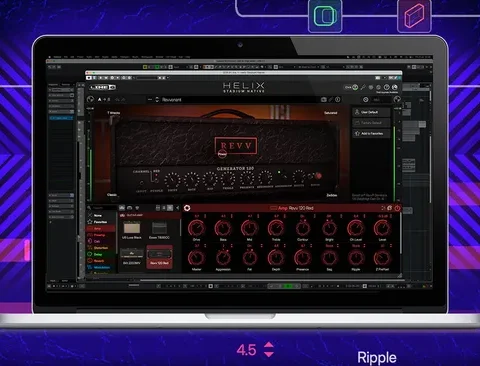Click the Revv 120 Red bypass power icon
The width and height of the screenshot is (480, 366).
[397, 208]
